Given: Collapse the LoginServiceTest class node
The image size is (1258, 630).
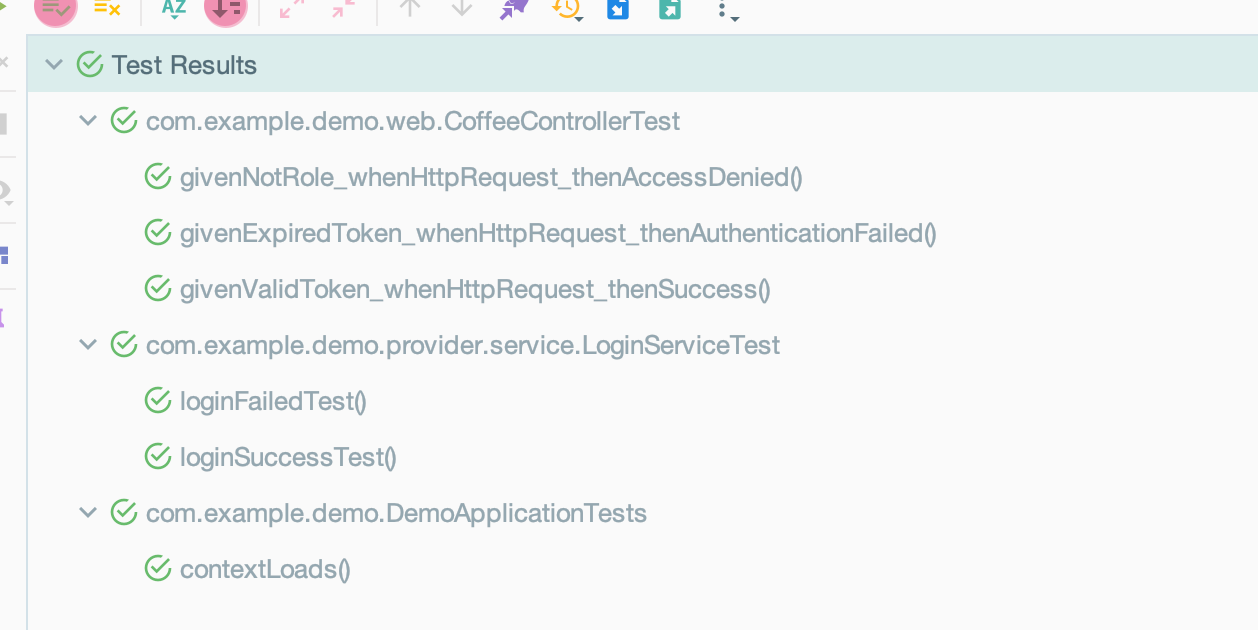Looking at the screenshot, I should coord(88,345).
